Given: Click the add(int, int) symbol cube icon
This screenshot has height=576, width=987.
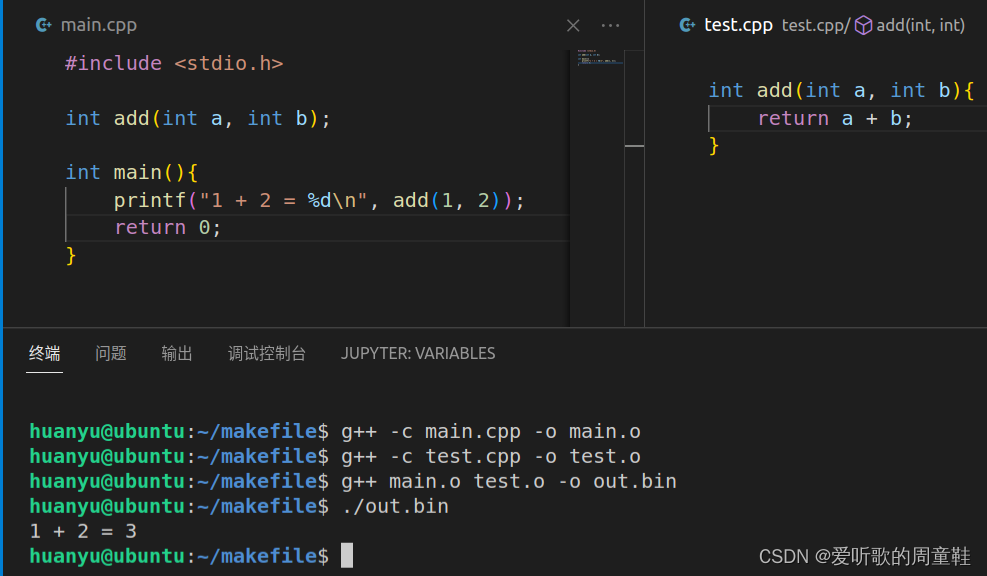Looking at the screenshot, I should (863, 25).
